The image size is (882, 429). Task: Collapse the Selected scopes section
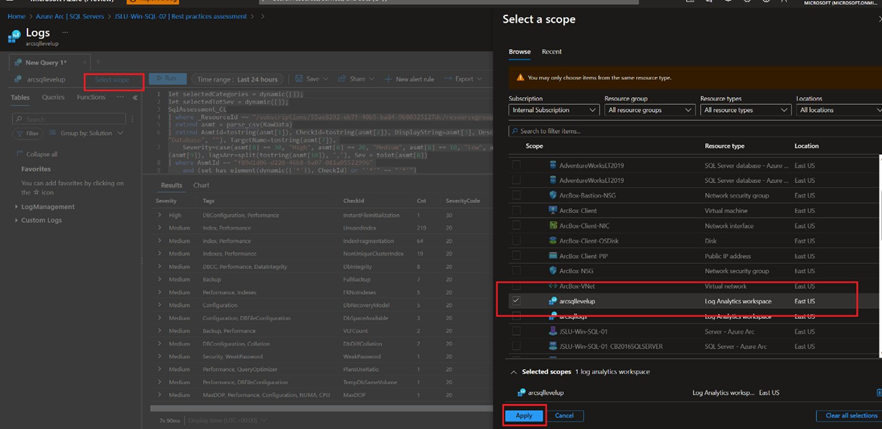click(514, 372)
